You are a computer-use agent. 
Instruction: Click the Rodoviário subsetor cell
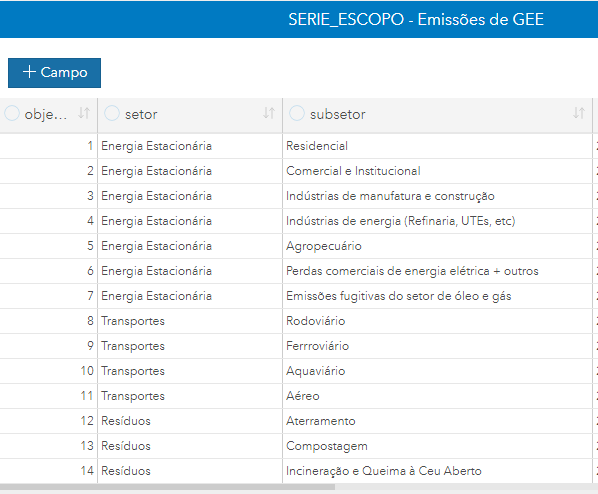pyautogui.click(x=437, y=321)
